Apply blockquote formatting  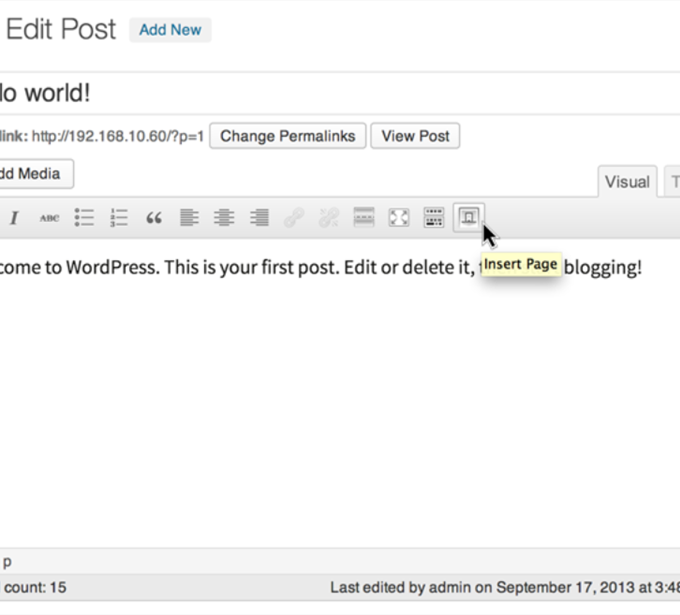pos(154,218)
